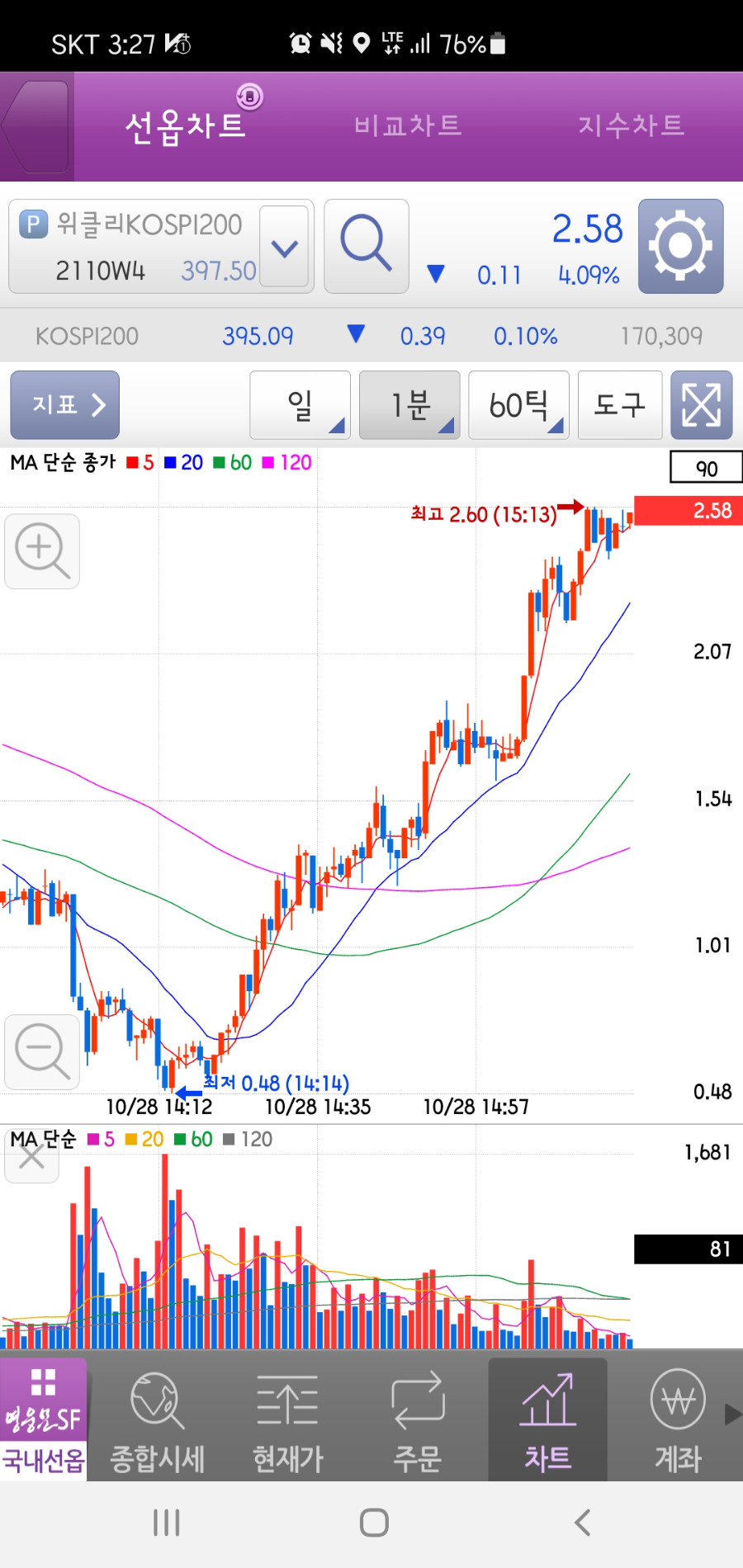Tap the candle count 90 box
The width and height of the screenshot is (743, 1568).
pyautogui.click(x=706, y=468)
